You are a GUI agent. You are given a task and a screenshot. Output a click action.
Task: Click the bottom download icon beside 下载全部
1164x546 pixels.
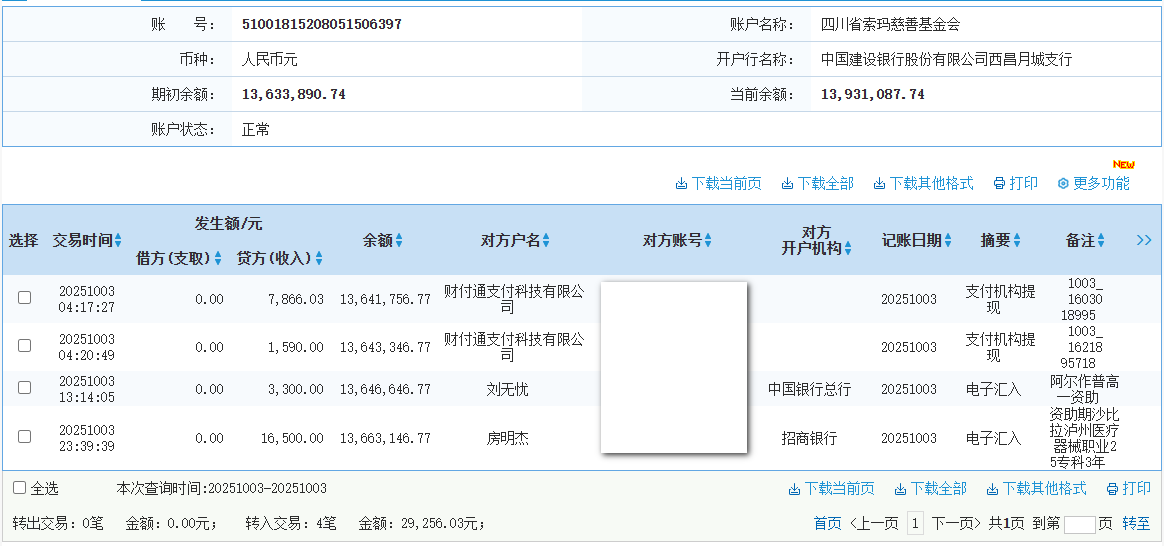point(900,489)
